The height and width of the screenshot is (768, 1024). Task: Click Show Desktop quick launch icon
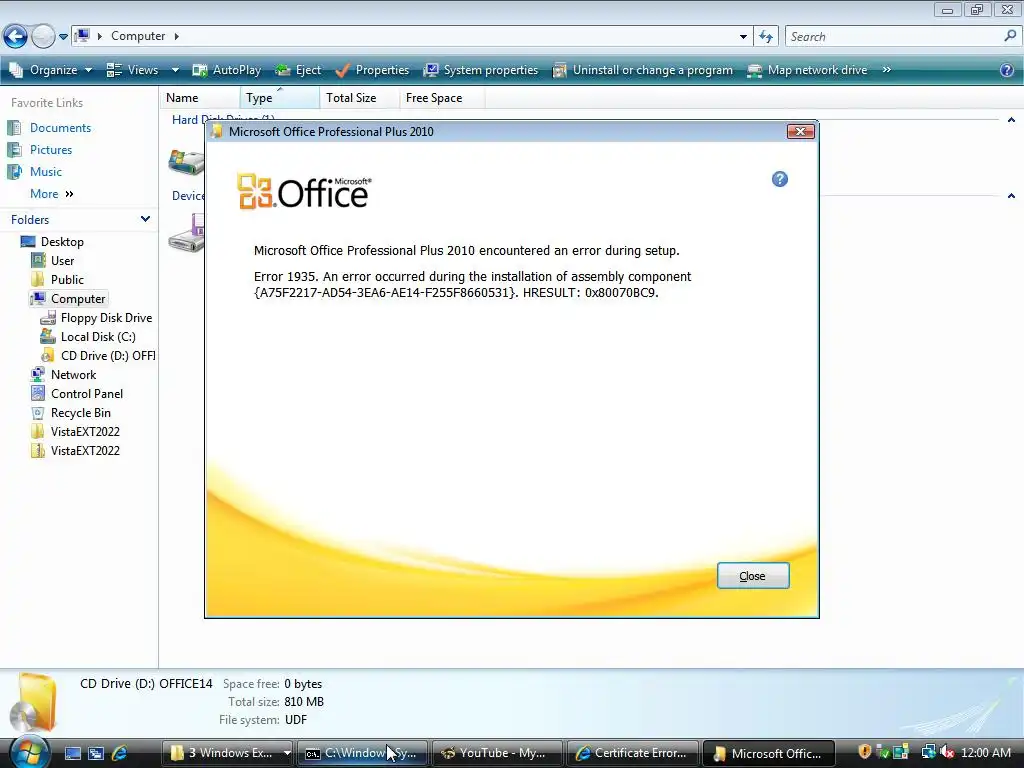72,754
